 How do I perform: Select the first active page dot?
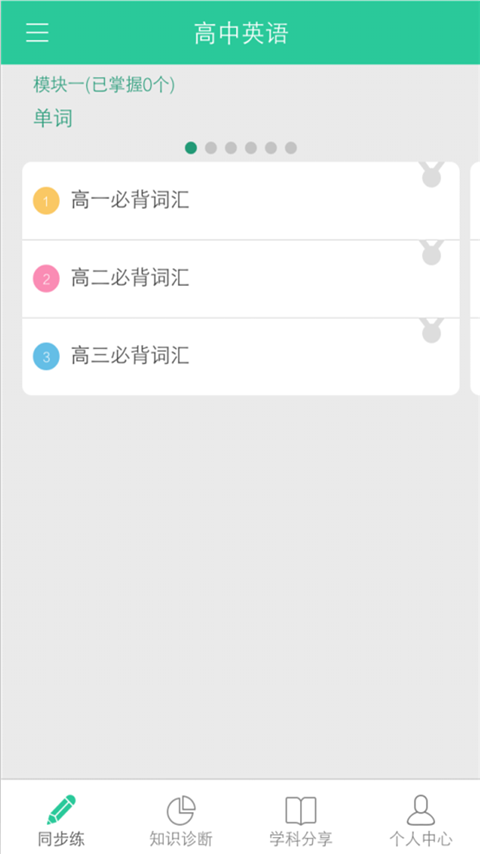[191, 148]
